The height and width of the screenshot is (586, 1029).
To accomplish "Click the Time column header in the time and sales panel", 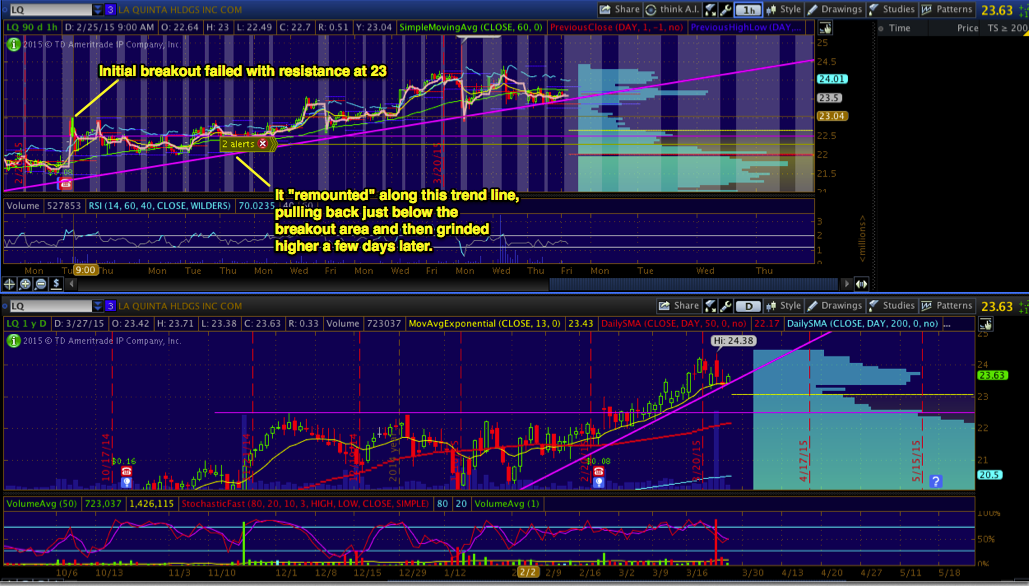I will (x=899, y=28).
